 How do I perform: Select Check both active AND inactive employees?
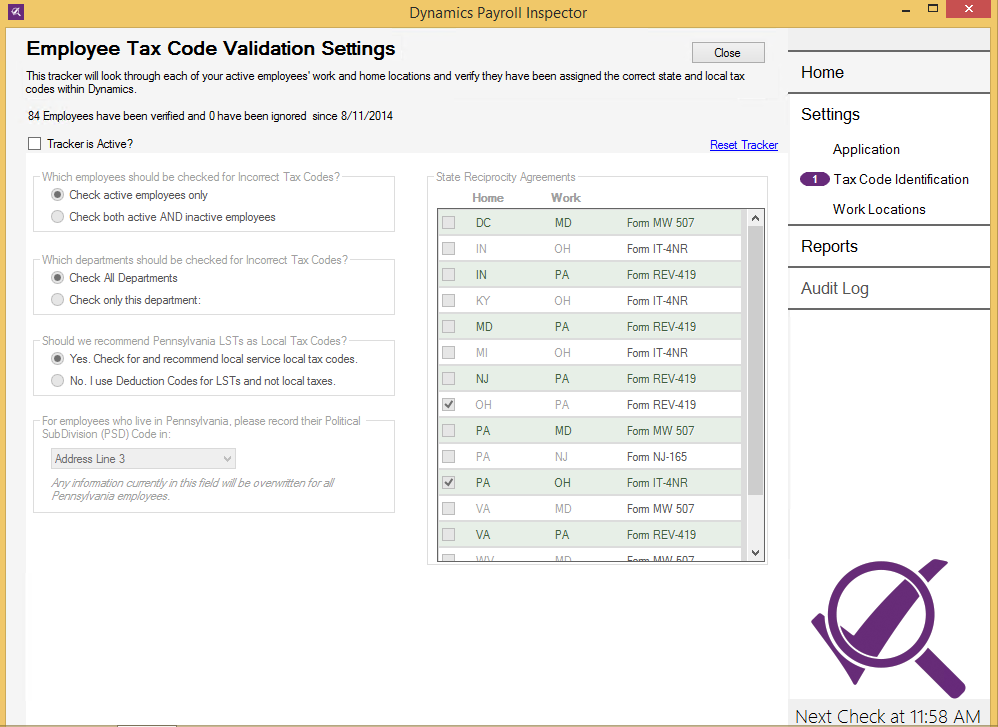[x=57, y=216]
